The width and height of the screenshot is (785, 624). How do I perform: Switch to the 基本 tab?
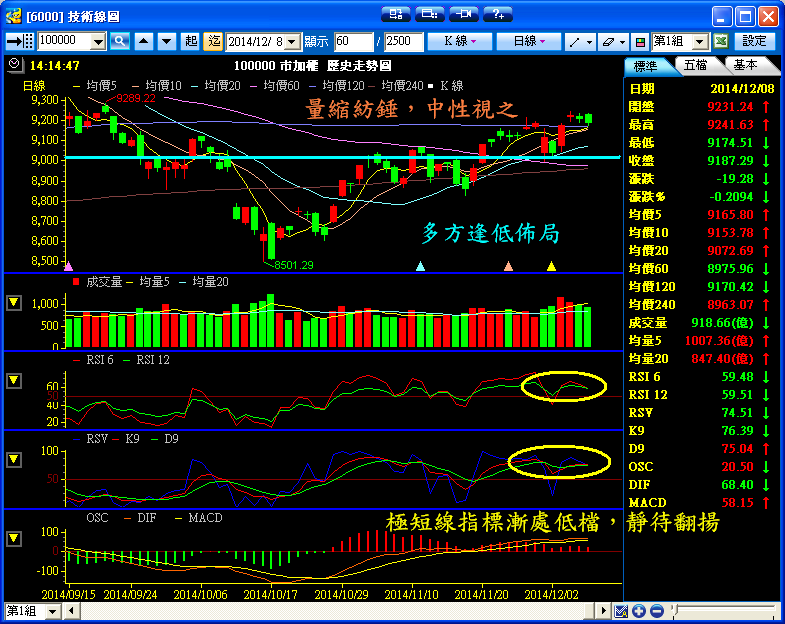click(745, 65)
